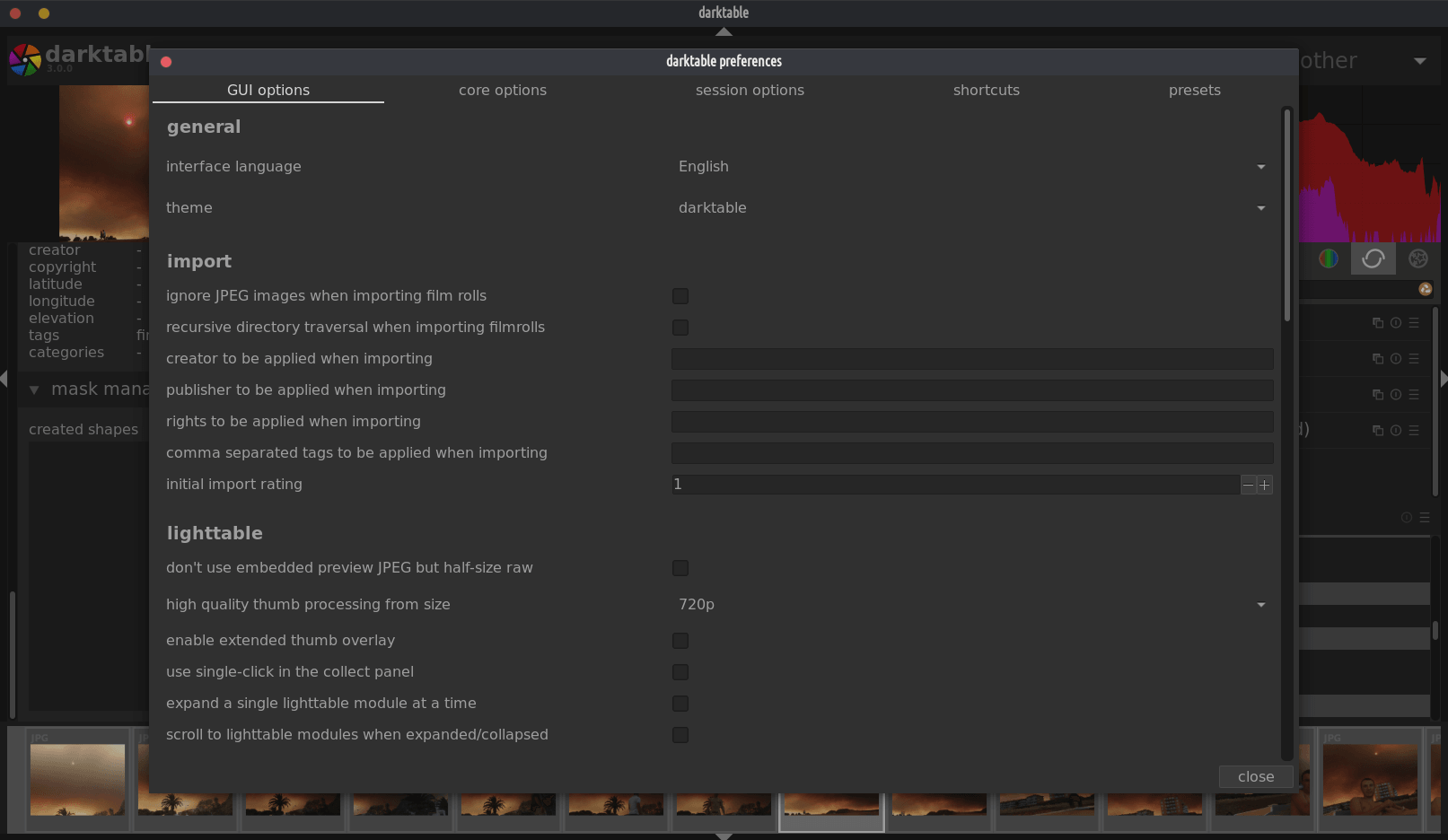1448x840 pixels.
Task: Click the initial import rating value field
Action: click(x=956, y=485)
